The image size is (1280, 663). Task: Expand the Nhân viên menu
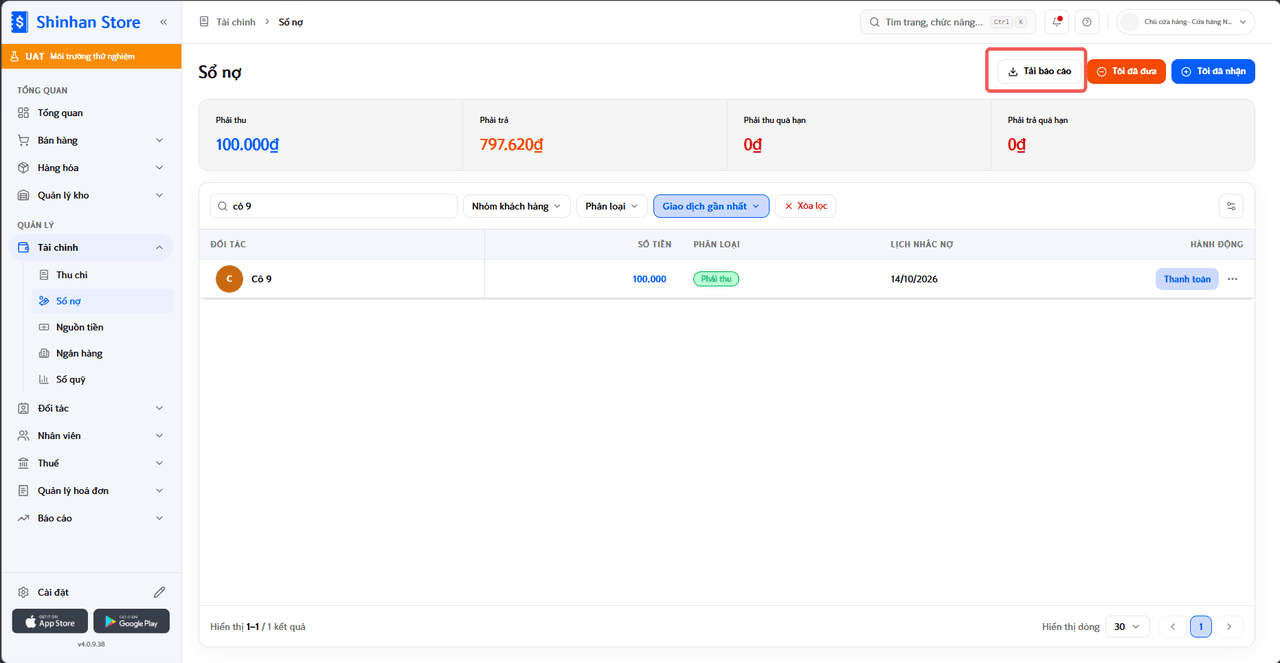click(x=91, y=436)
